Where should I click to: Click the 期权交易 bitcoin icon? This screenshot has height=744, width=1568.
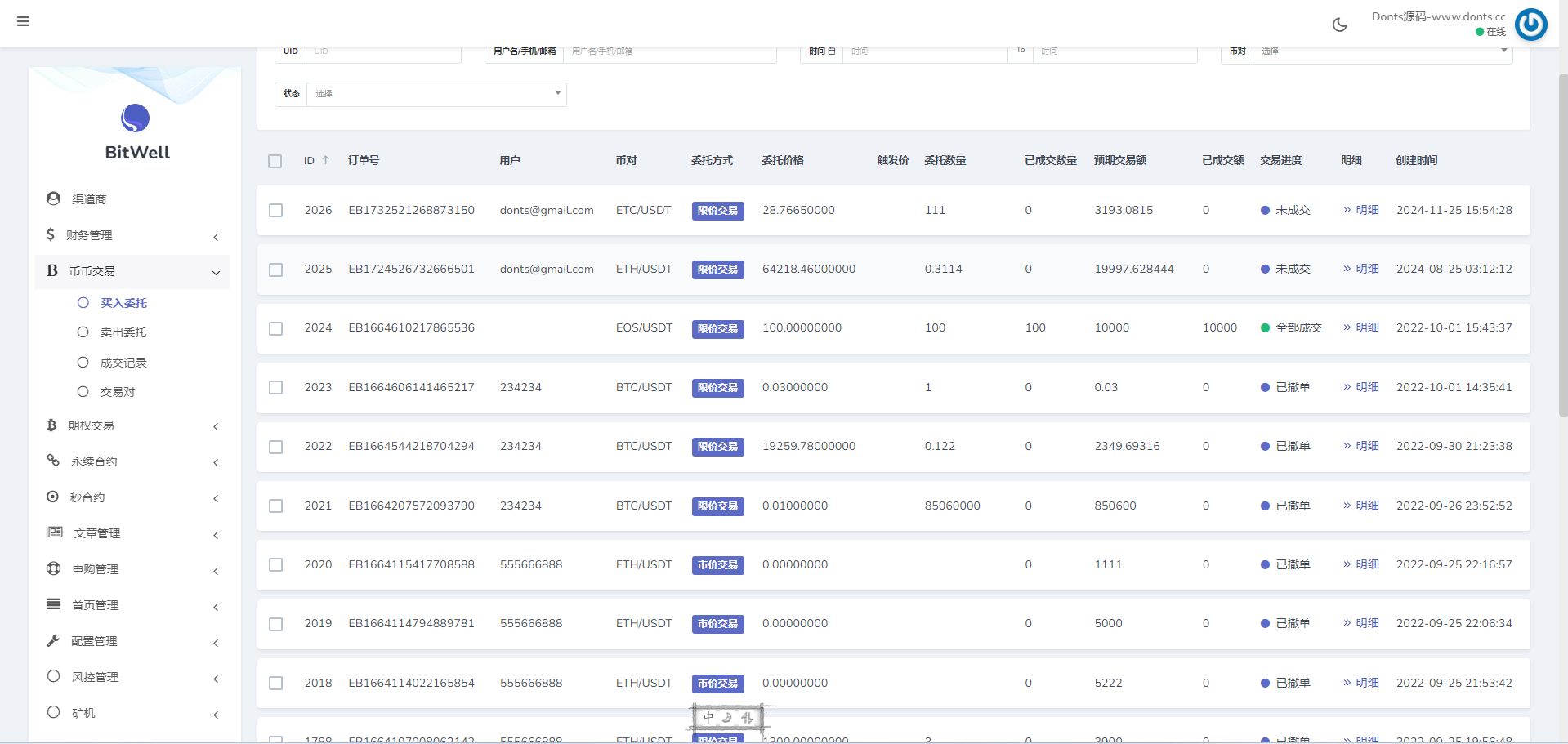(51, 425)
